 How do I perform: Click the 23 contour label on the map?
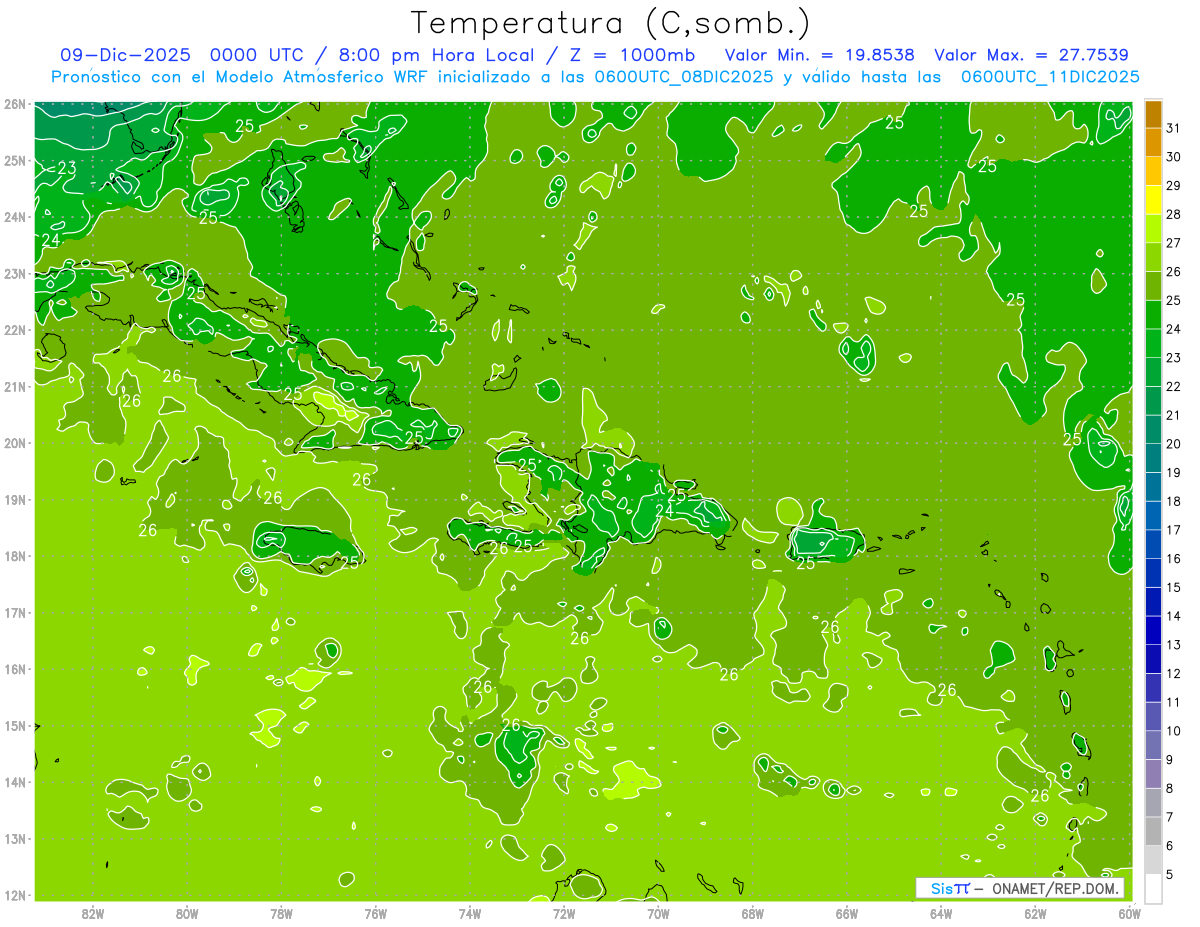point(67,168)
